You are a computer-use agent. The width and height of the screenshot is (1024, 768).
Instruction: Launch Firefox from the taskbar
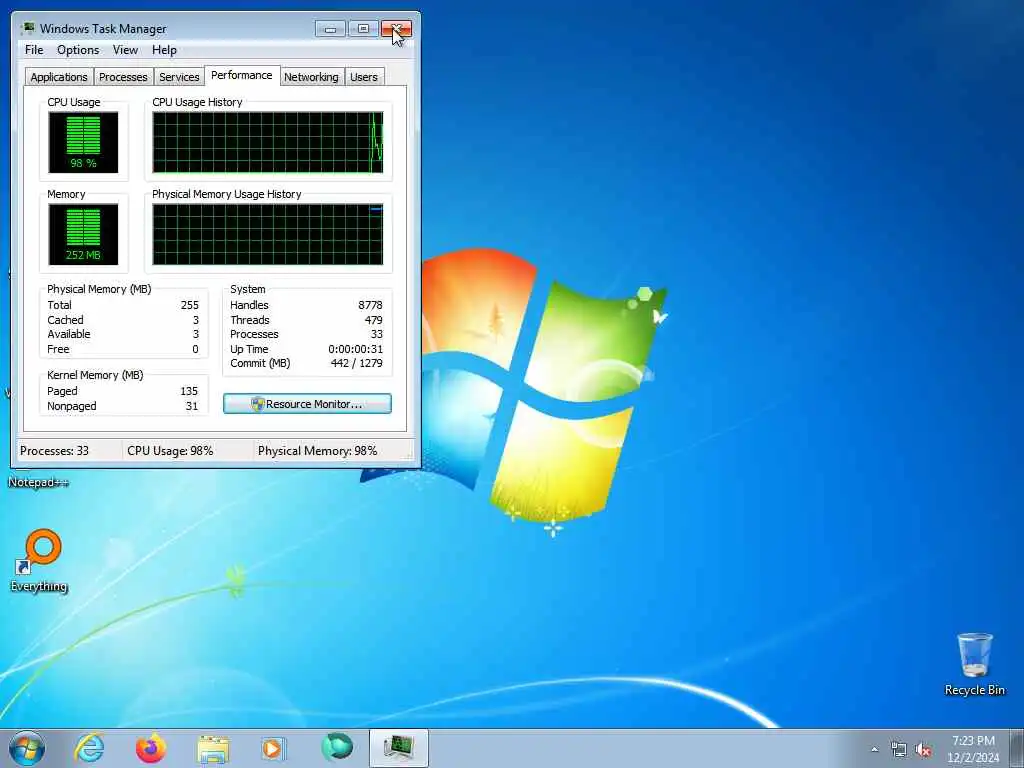[151, 748]
